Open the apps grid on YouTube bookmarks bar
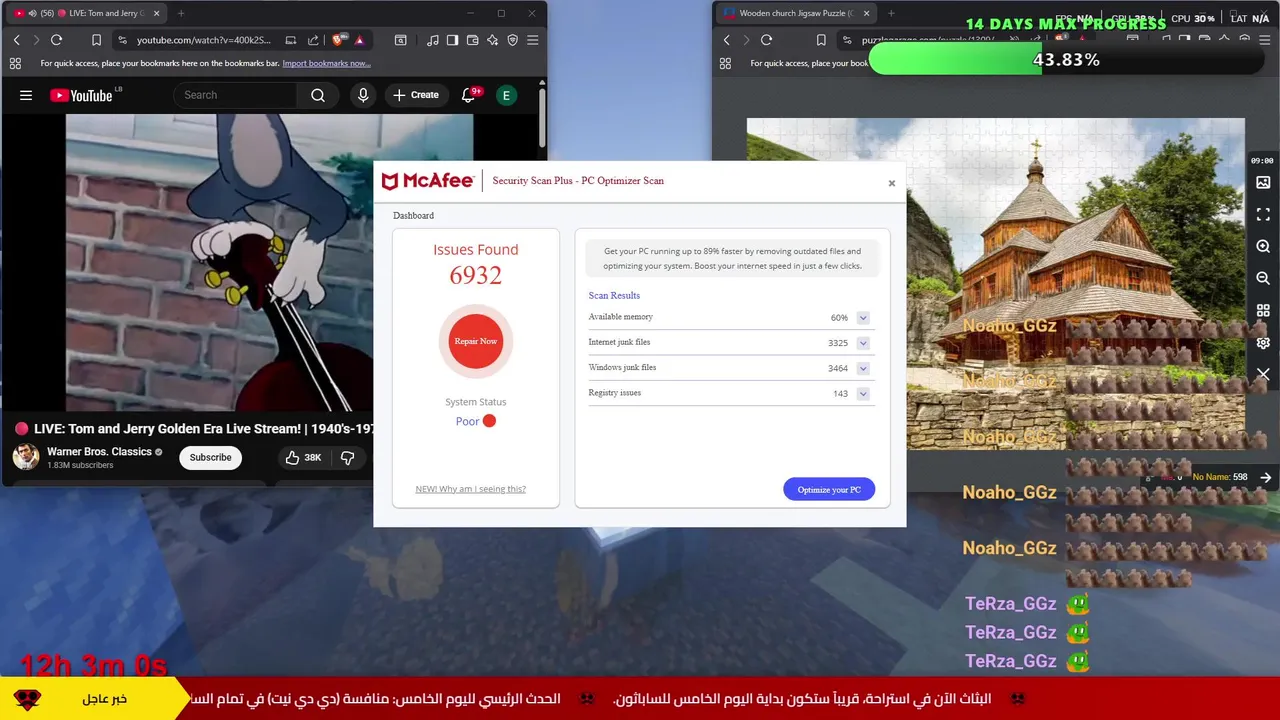 point(15,63)
